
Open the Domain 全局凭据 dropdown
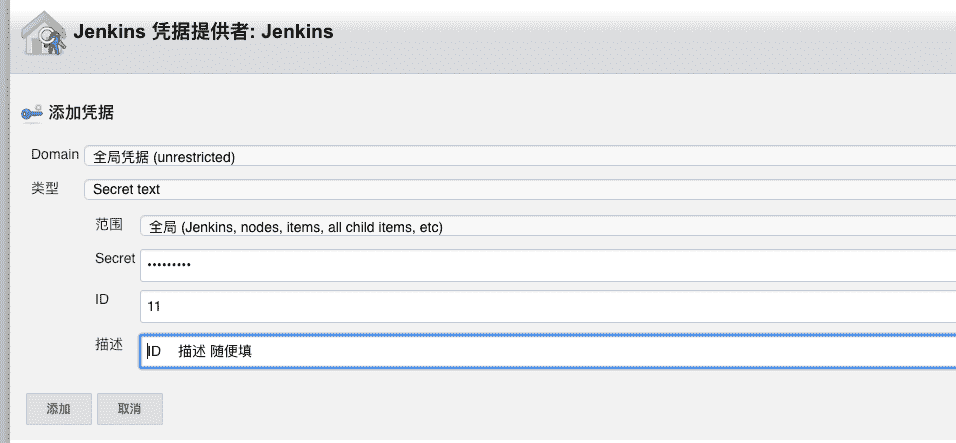[x=520, y=157]
